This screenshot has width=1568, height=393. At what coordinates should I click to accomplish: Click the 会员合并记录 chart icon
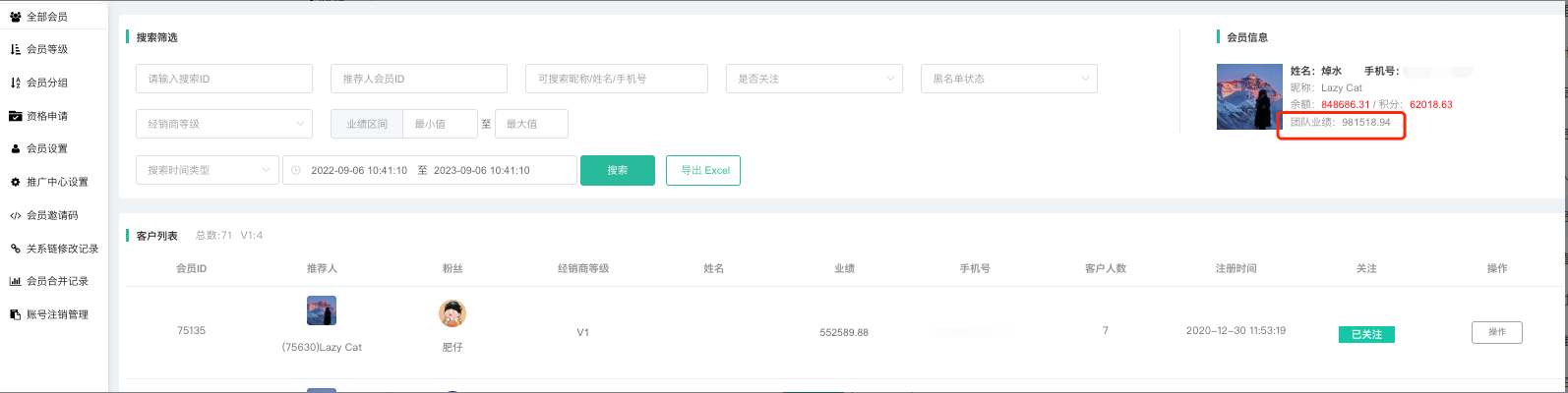pyautogui.click(x=16, y=282)
